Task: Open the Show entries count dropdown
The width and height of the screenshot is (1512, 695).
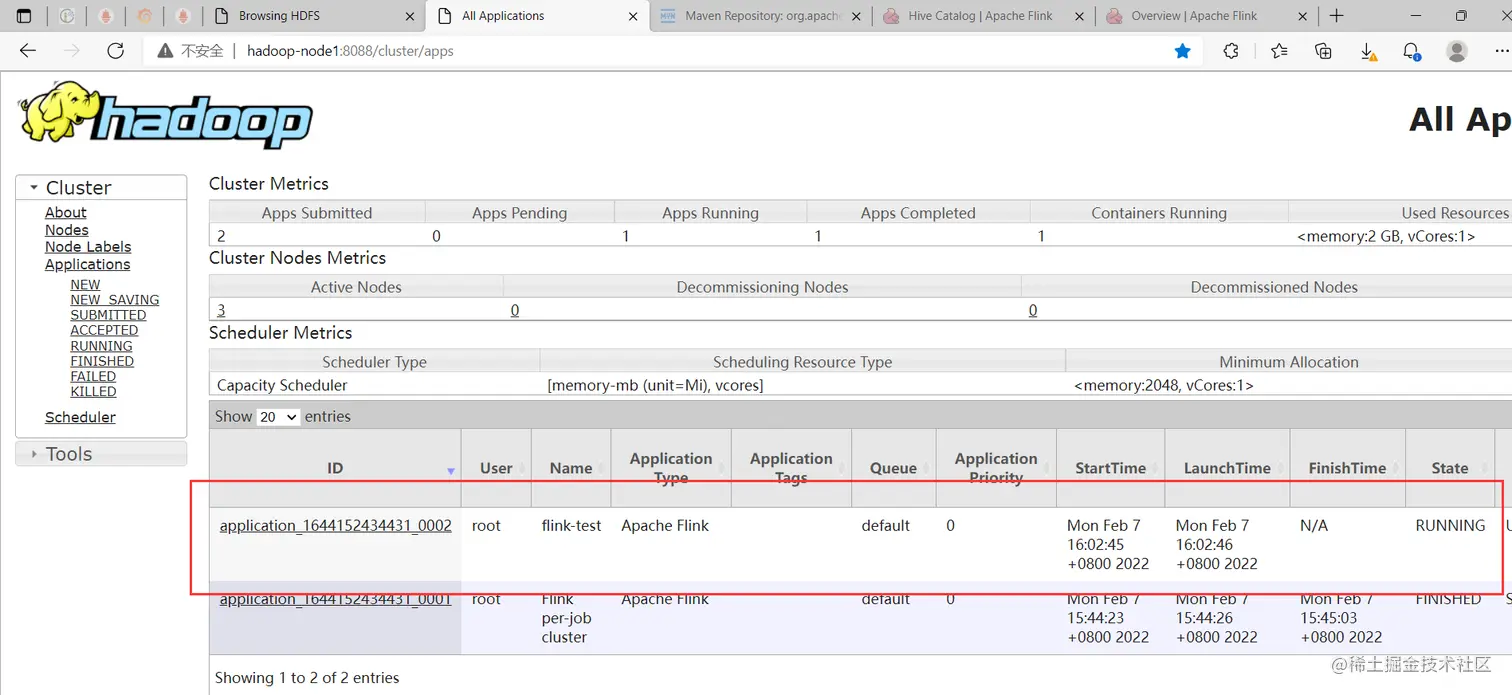Action: point(278,417)
